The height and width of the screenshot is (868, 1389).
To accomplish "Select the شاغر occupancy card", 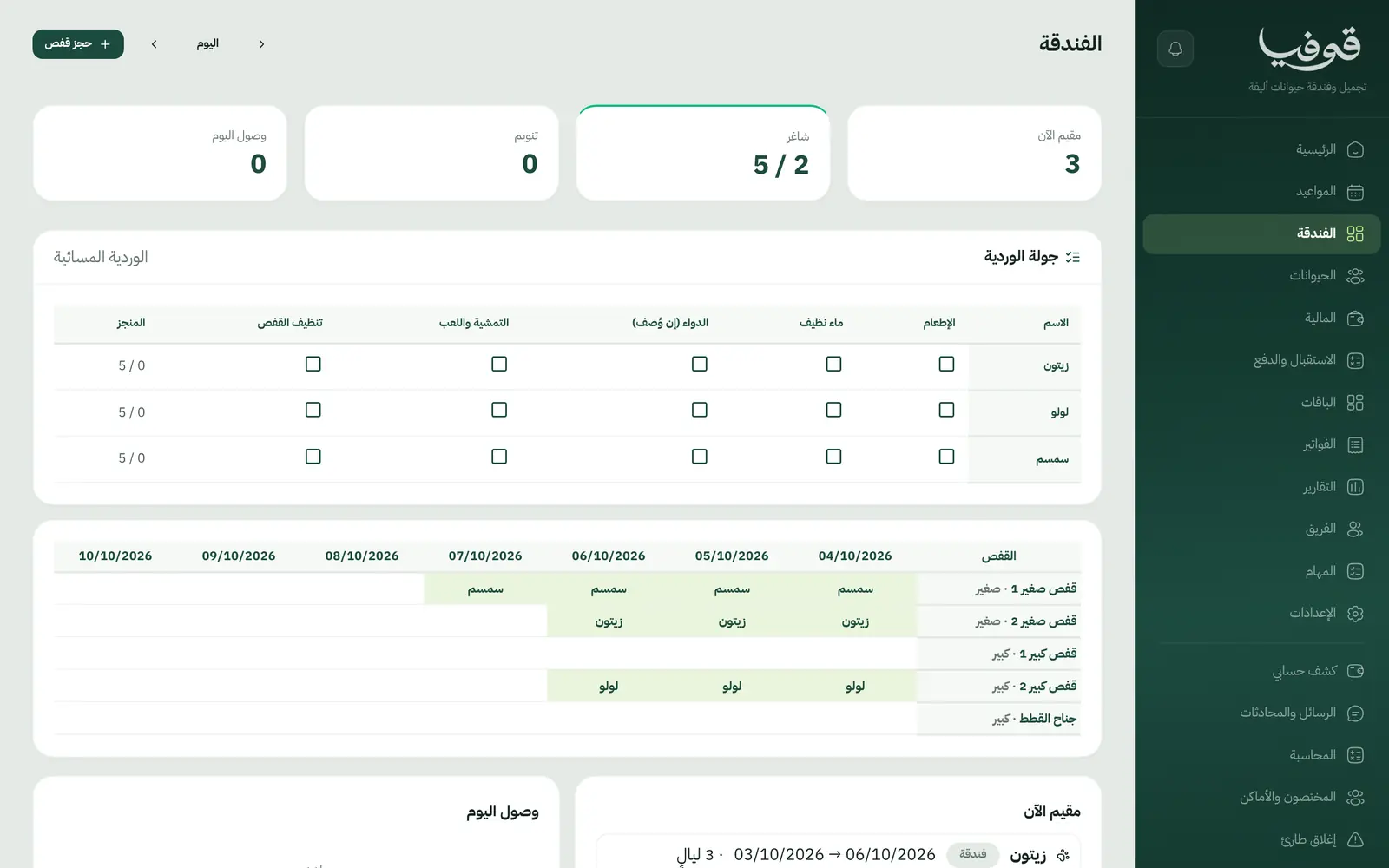I will (703, 154).
